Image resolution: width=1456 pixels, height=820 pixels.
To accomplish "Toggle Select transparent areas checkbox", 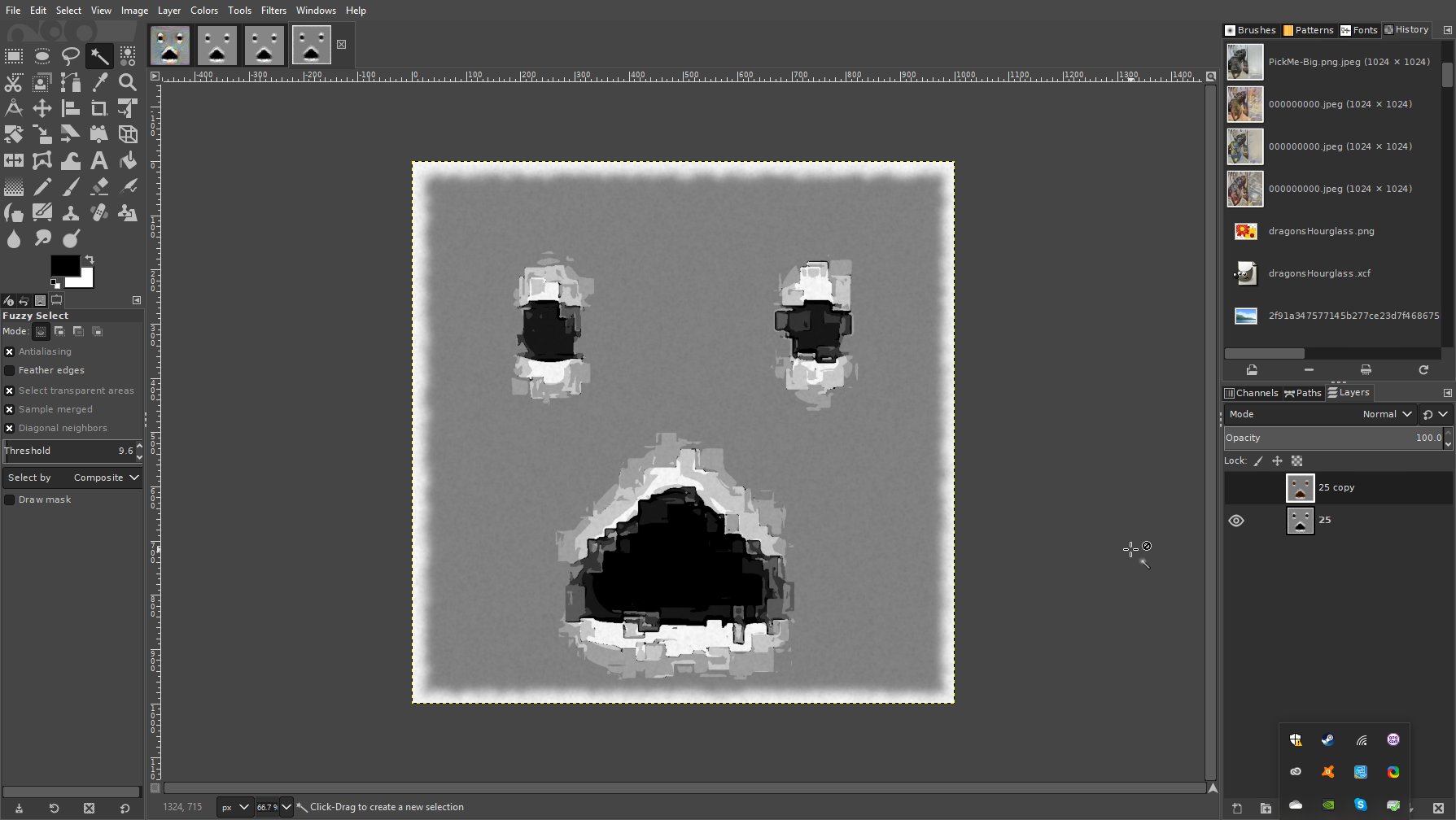I will pos(9,390).
